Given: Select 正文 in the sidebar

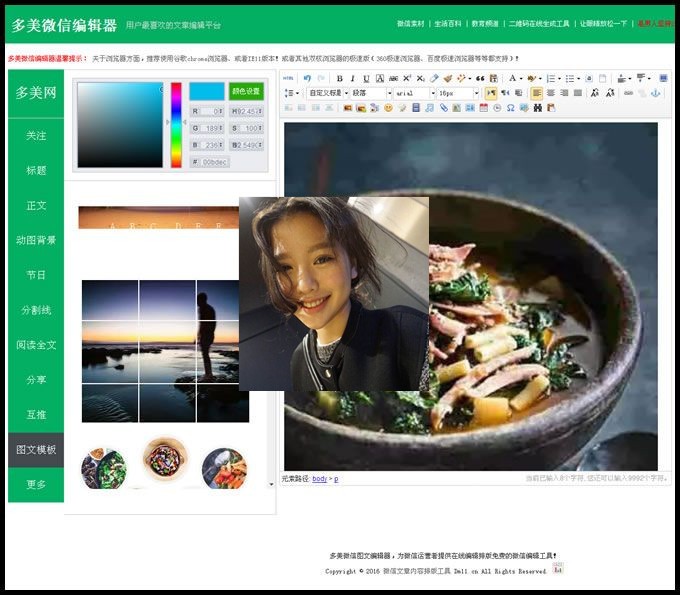Looking at the screenshot, I should pyautogui.click(x=36, y=205).
